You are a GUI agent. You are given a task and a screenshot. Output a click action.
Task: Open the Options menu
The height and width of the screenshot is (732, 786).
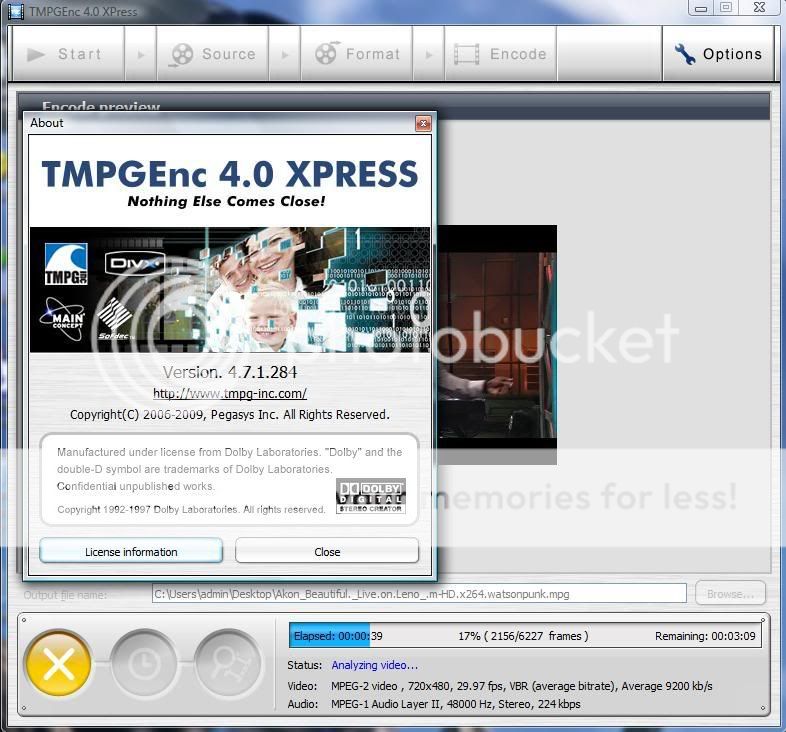click(718, 54)
